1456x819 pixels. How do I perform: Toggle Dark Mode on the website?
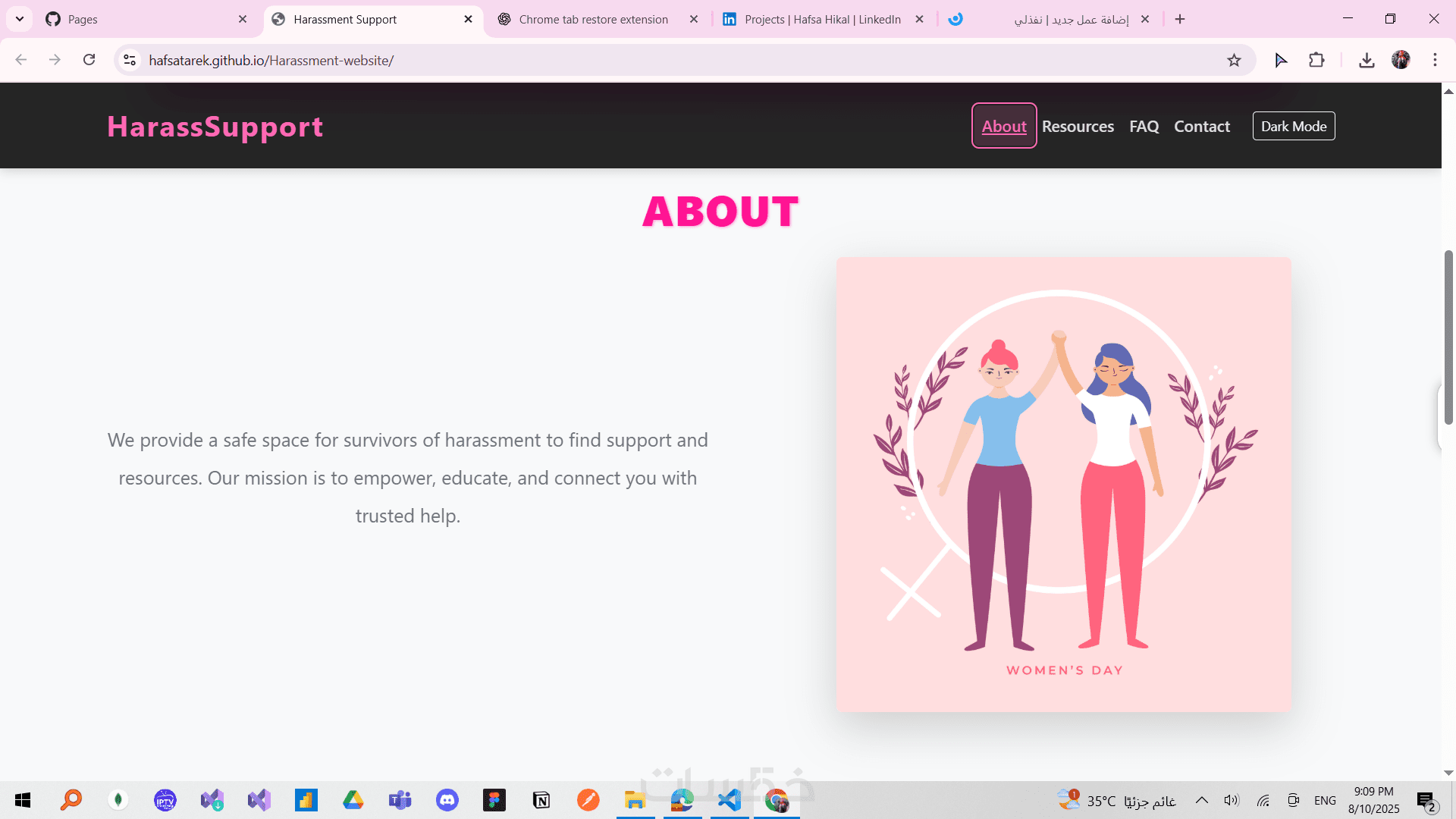click(1294, 127)
